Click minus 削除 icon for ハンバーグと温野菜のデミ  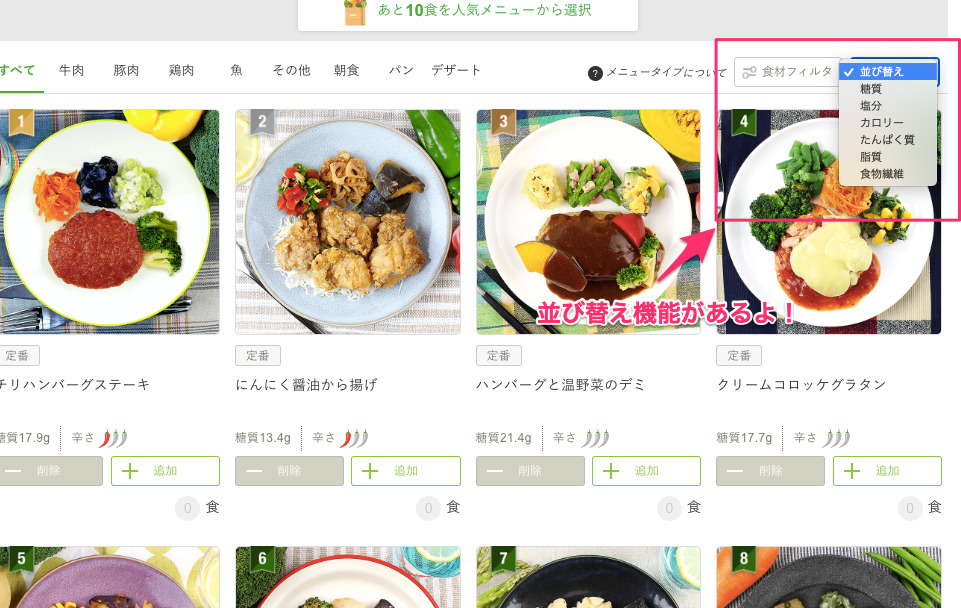point(495,471)
